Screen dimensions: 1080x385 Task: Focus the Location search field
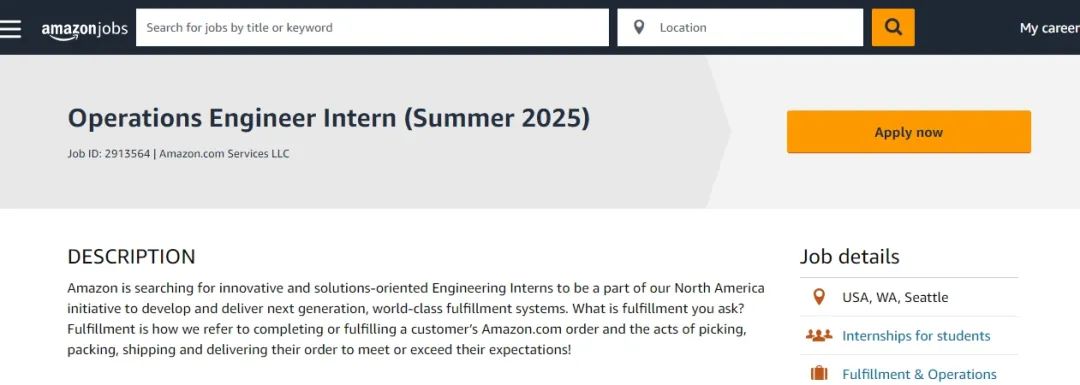pyautogui.click(x=740, y=28)
